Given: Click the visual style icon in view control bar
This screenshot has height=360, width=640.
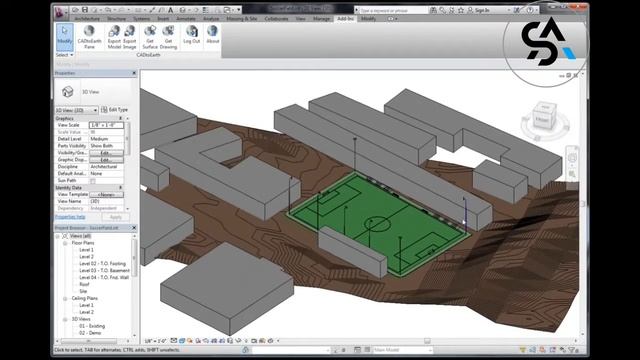Looking at the screenshot, I should click(x=182, y=340).
